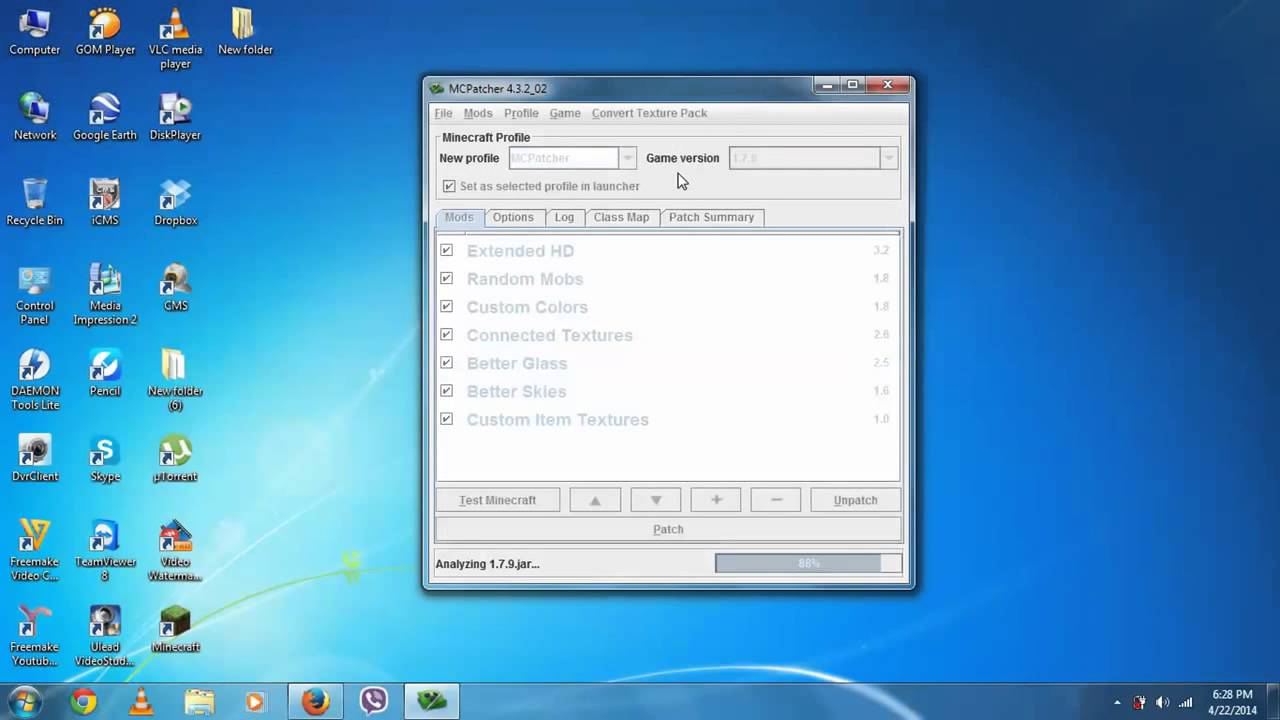
Task: Switch to the Patch Summary tab
Action: [711, 217]
